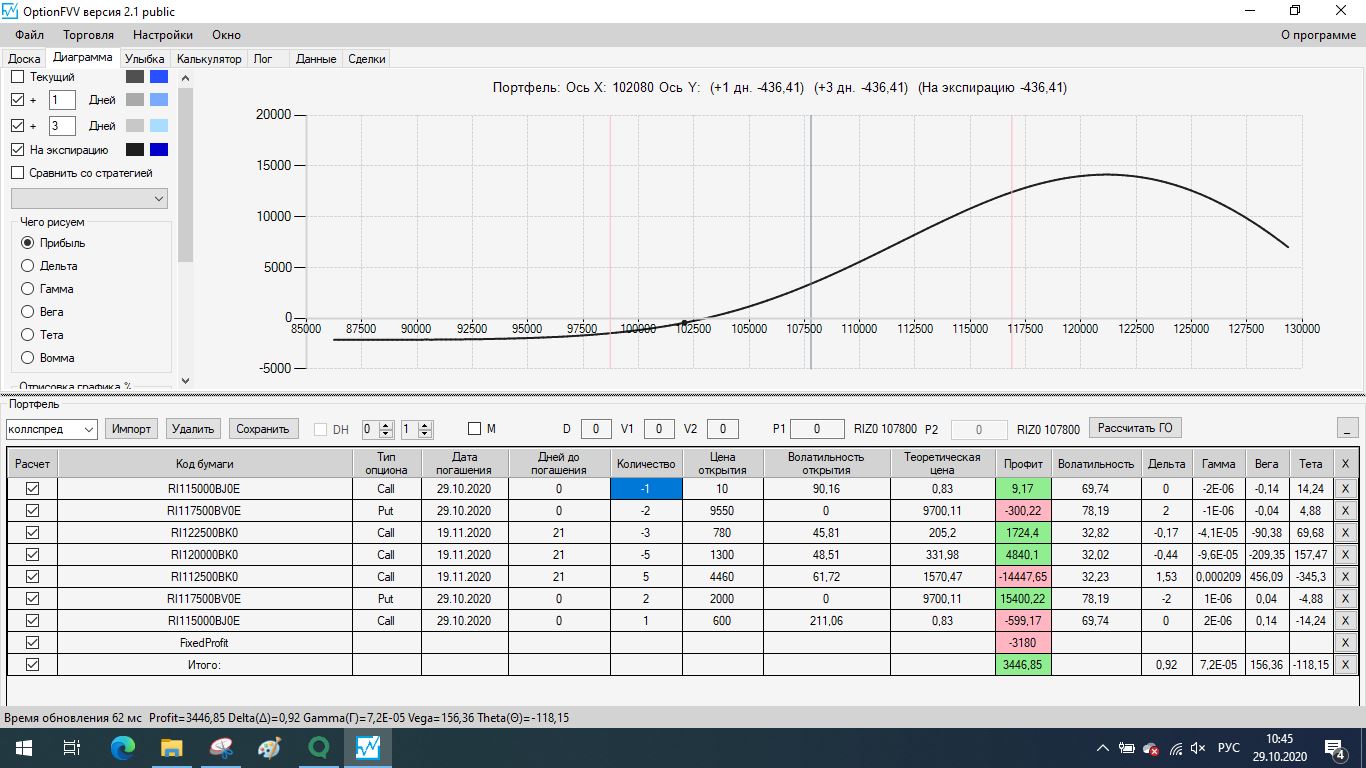Click the P1 input field
This screenshot has width=1366, height=768.
[x=818, y=429]
